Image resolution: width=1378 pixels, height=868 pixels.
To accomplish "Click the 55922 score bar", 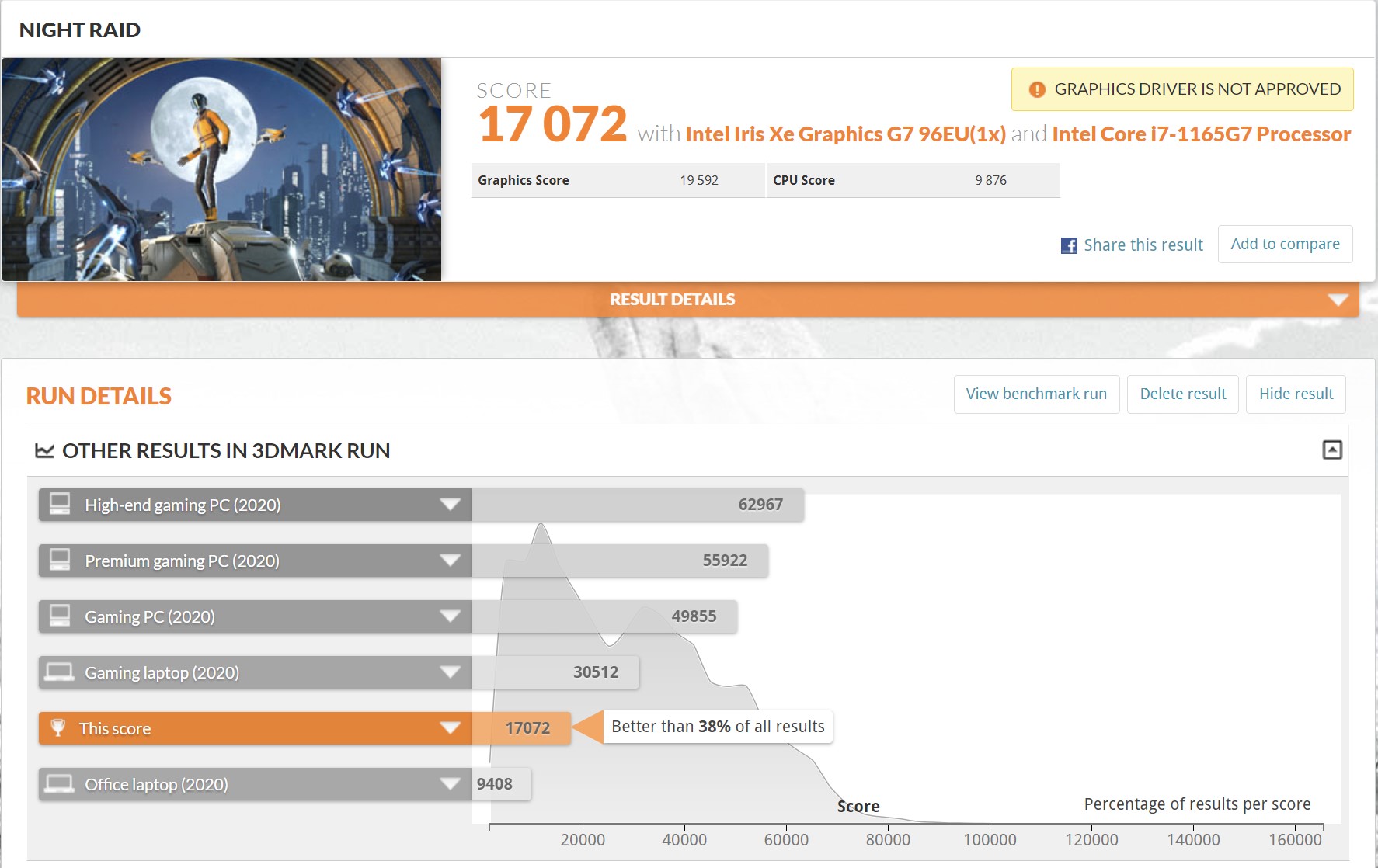I will (x=620, y=561).
